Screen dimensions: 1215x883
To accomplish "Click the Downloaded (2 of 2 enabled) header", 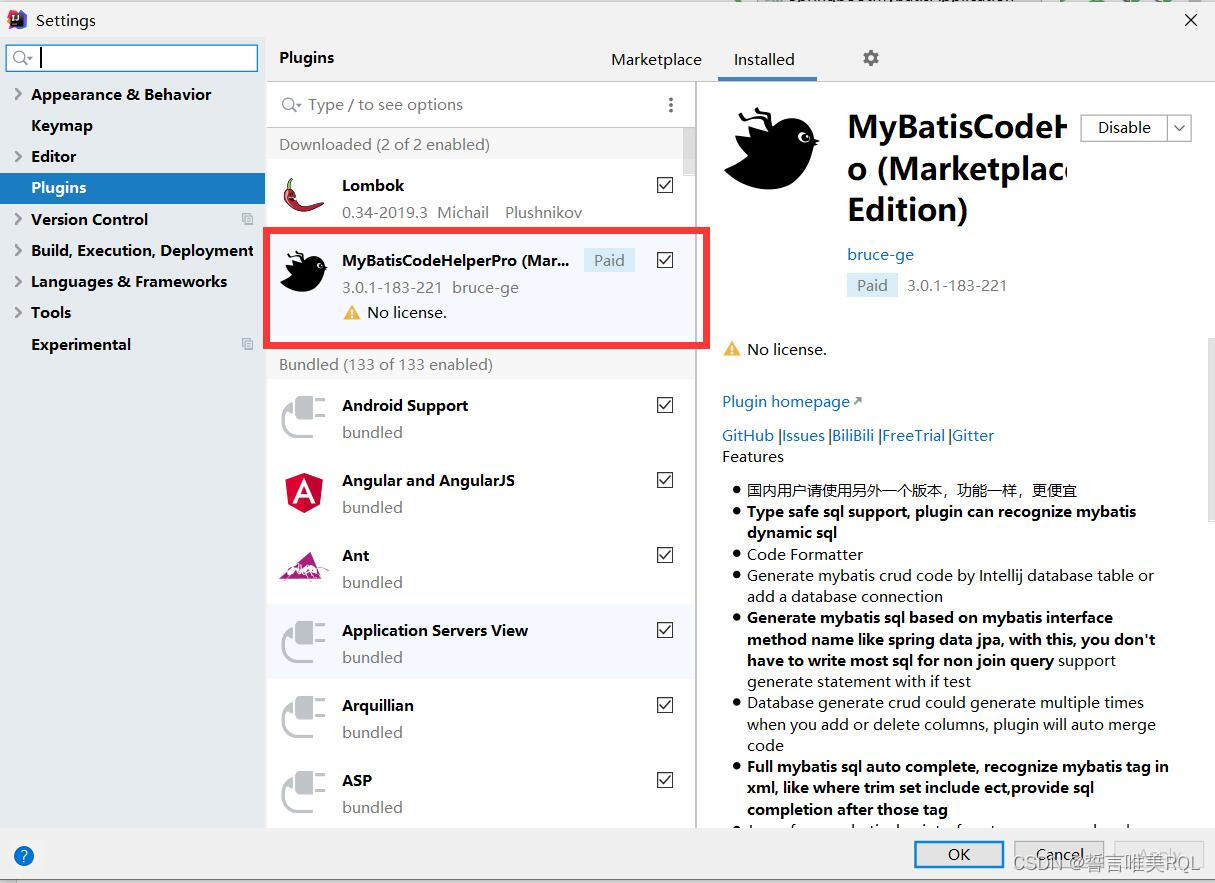I will pos(384,144).
